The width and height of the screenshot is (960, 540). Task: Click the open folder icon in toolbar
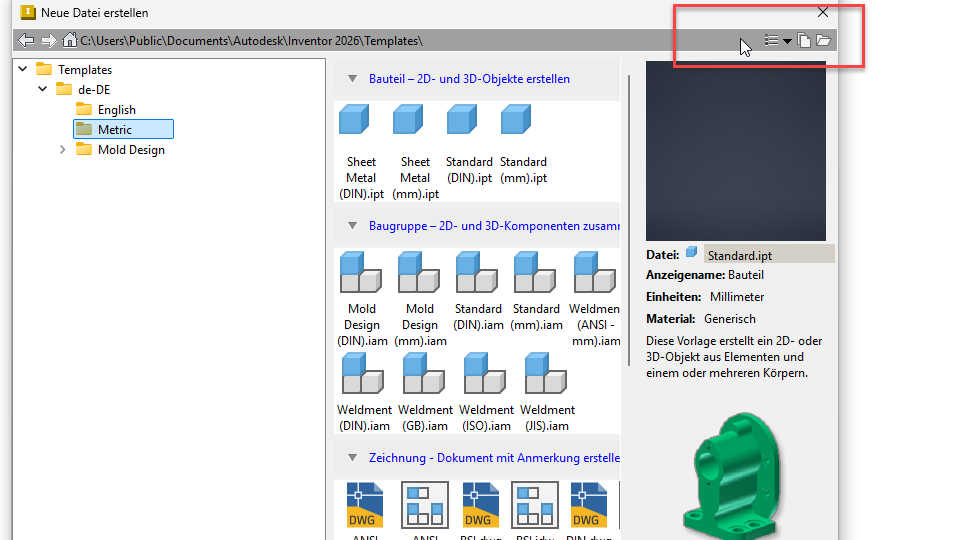click(x=823, y=40)
